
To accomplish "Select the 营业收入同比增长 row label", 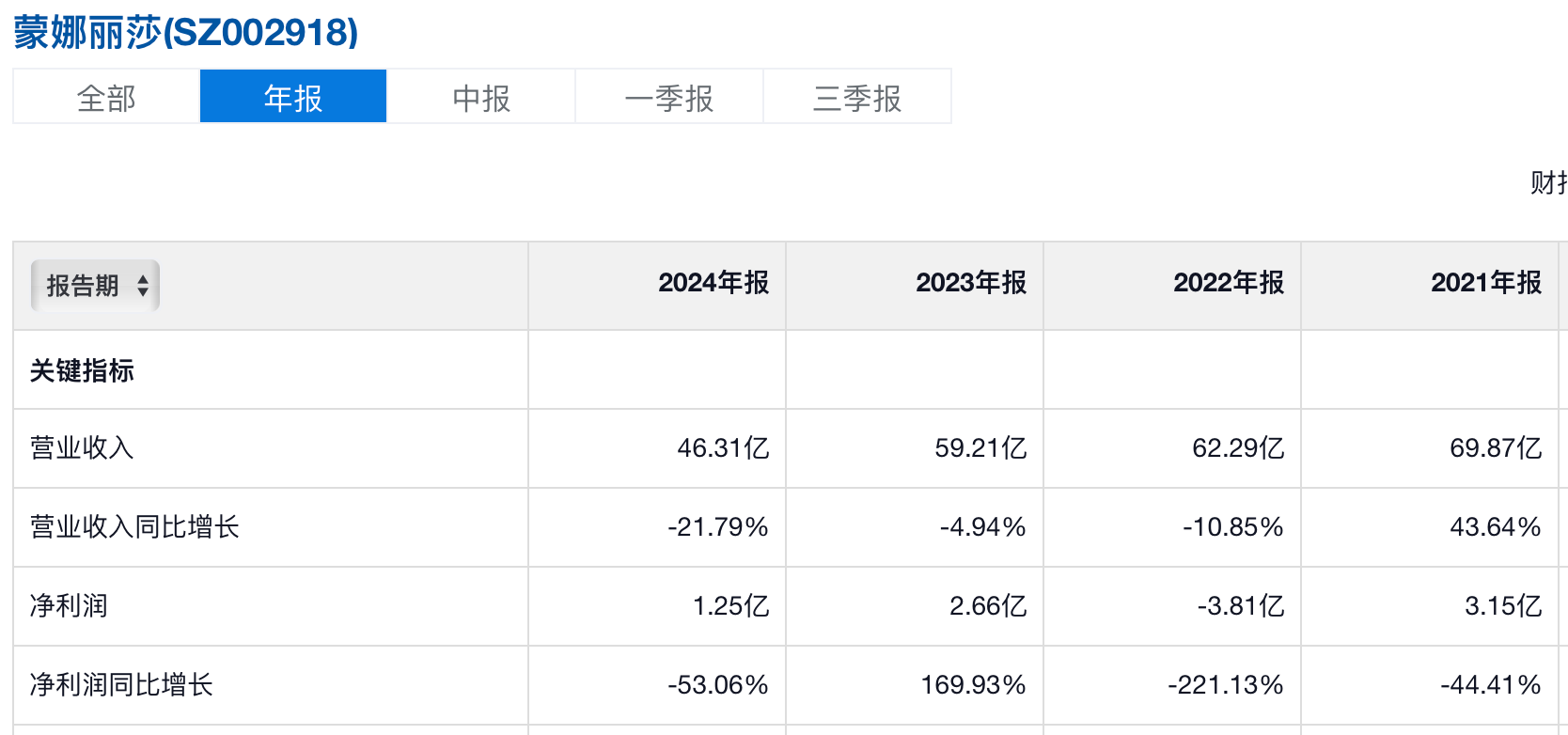I will [x=134, y=527].
